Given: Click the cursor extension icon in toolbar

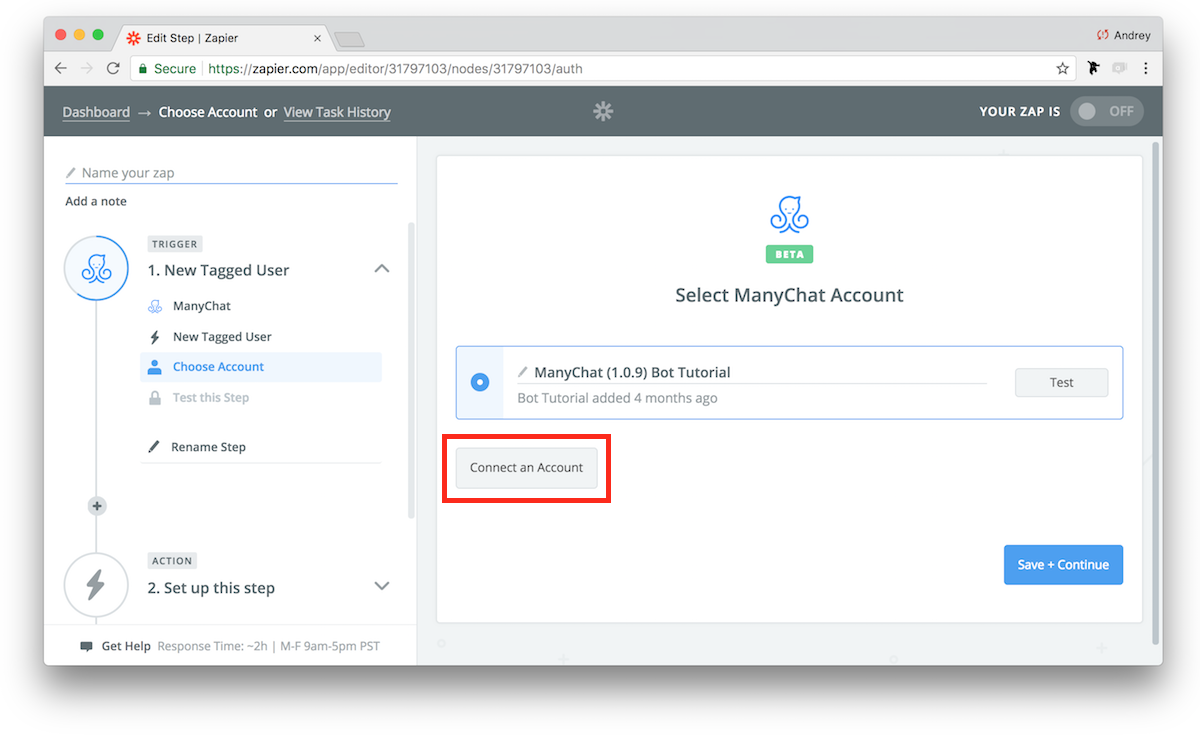Looking at the screenshot, I should click(1094, 68).
